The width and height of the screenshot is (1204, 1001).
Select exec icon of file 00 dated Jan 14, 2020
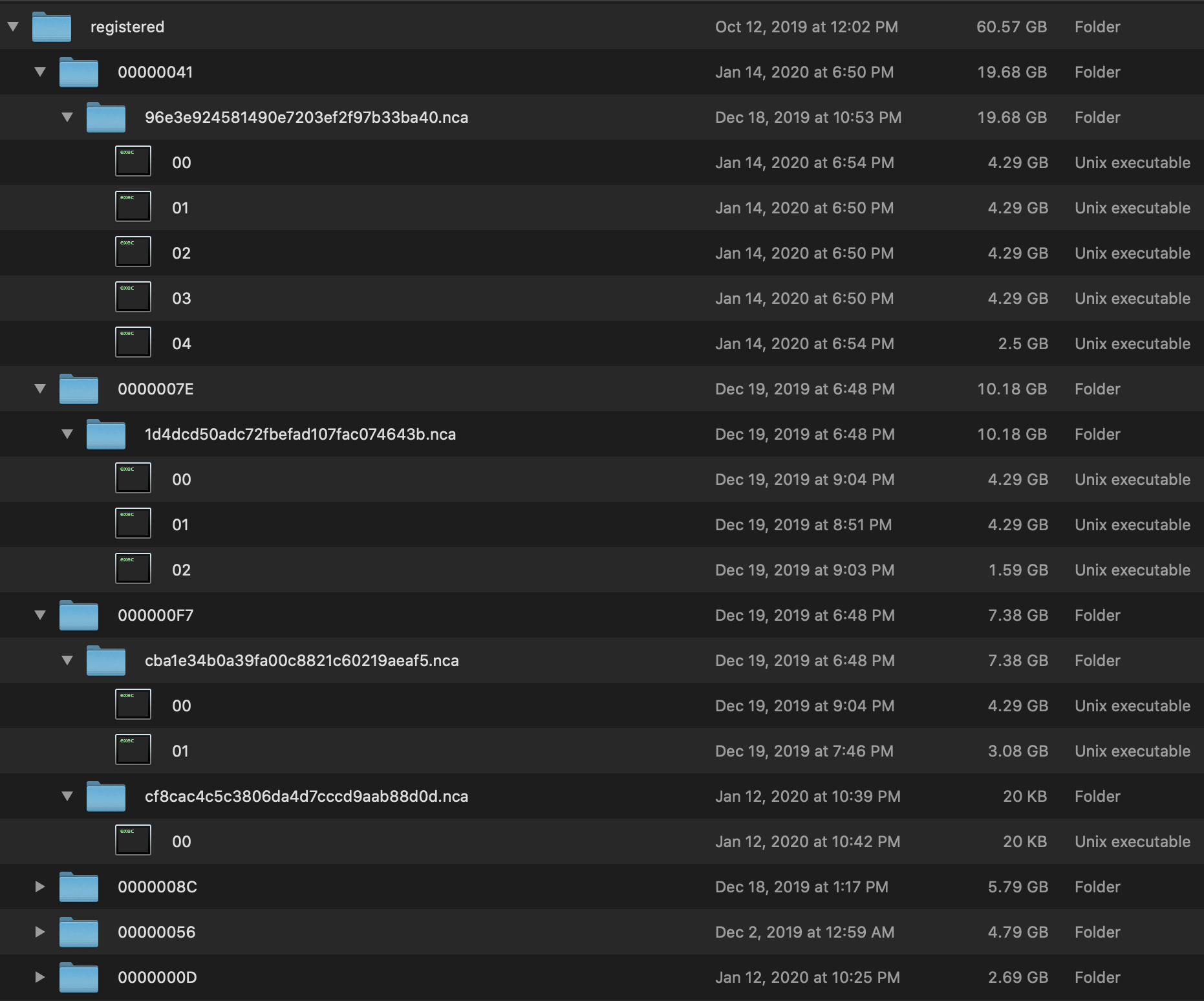click(133, 161)
